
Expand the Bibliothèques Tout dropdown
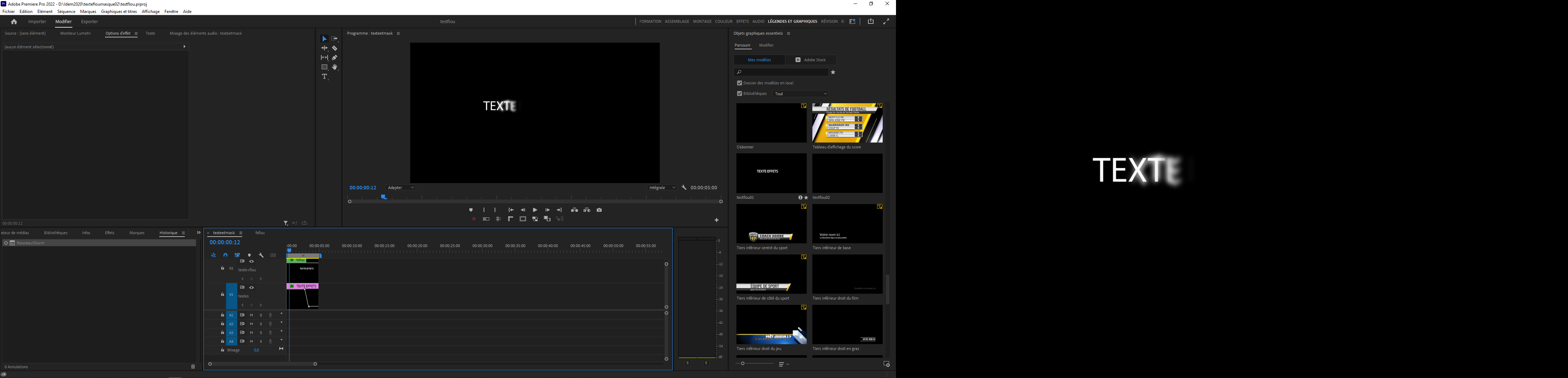coord(800,94)
